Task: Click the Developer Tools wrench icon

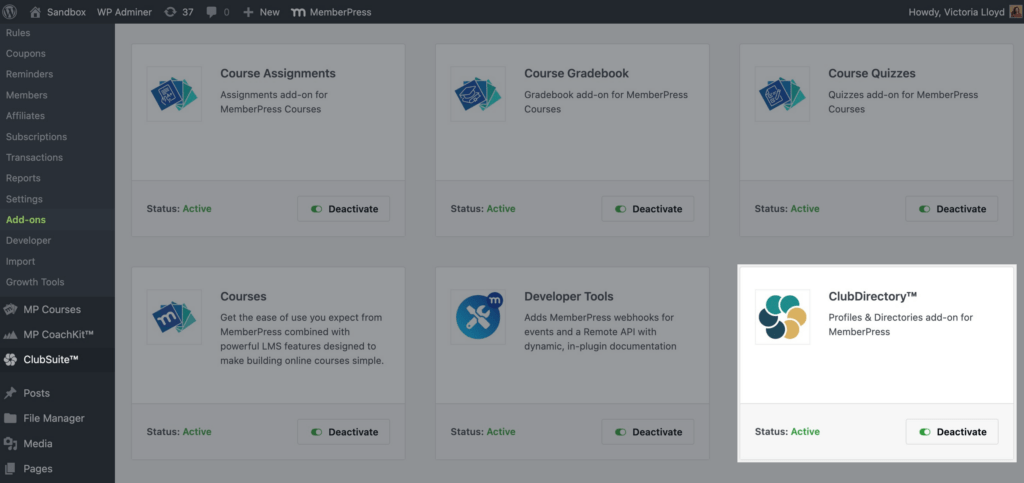Action: click(x=478, y=317)
